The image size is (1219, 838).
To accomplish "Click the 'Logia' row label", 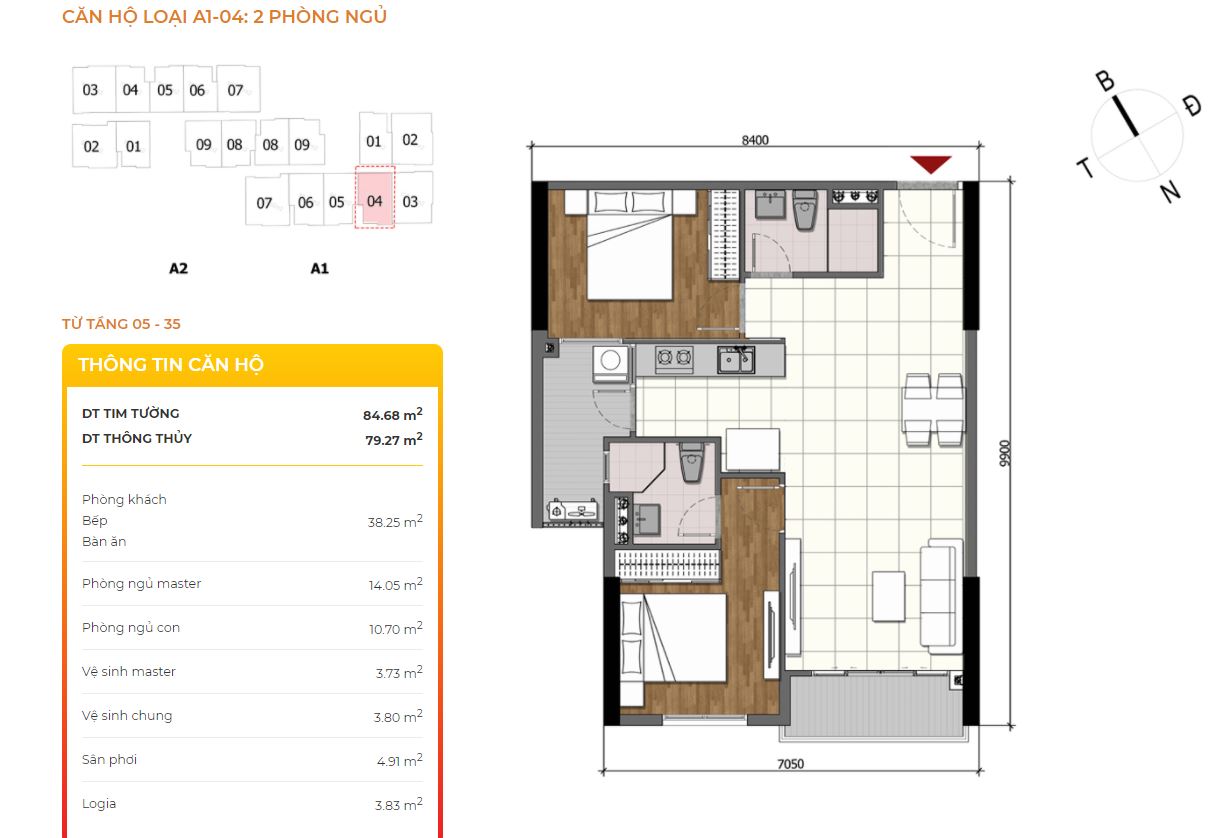I will point(99,804).
